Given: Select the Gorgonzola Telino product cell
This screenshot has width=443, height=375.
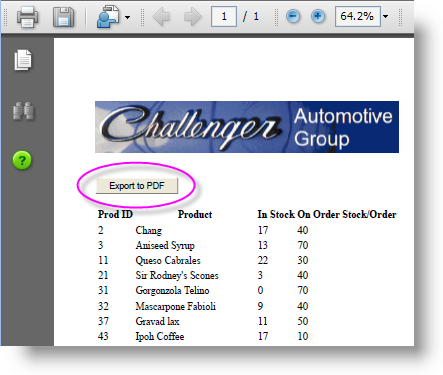Looking at the screenshot, I should 172,290.
